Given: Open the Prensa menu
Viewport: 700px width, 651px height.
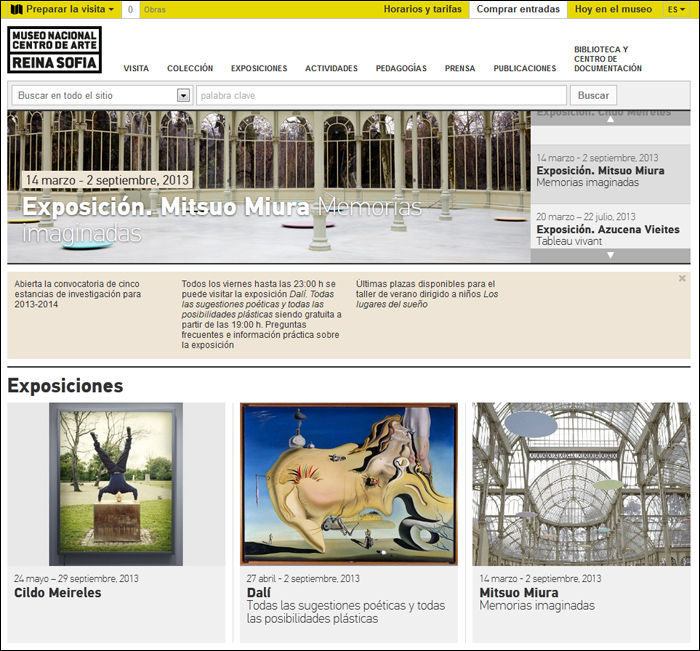Looking at the screenshot, I should pos(460,68).
